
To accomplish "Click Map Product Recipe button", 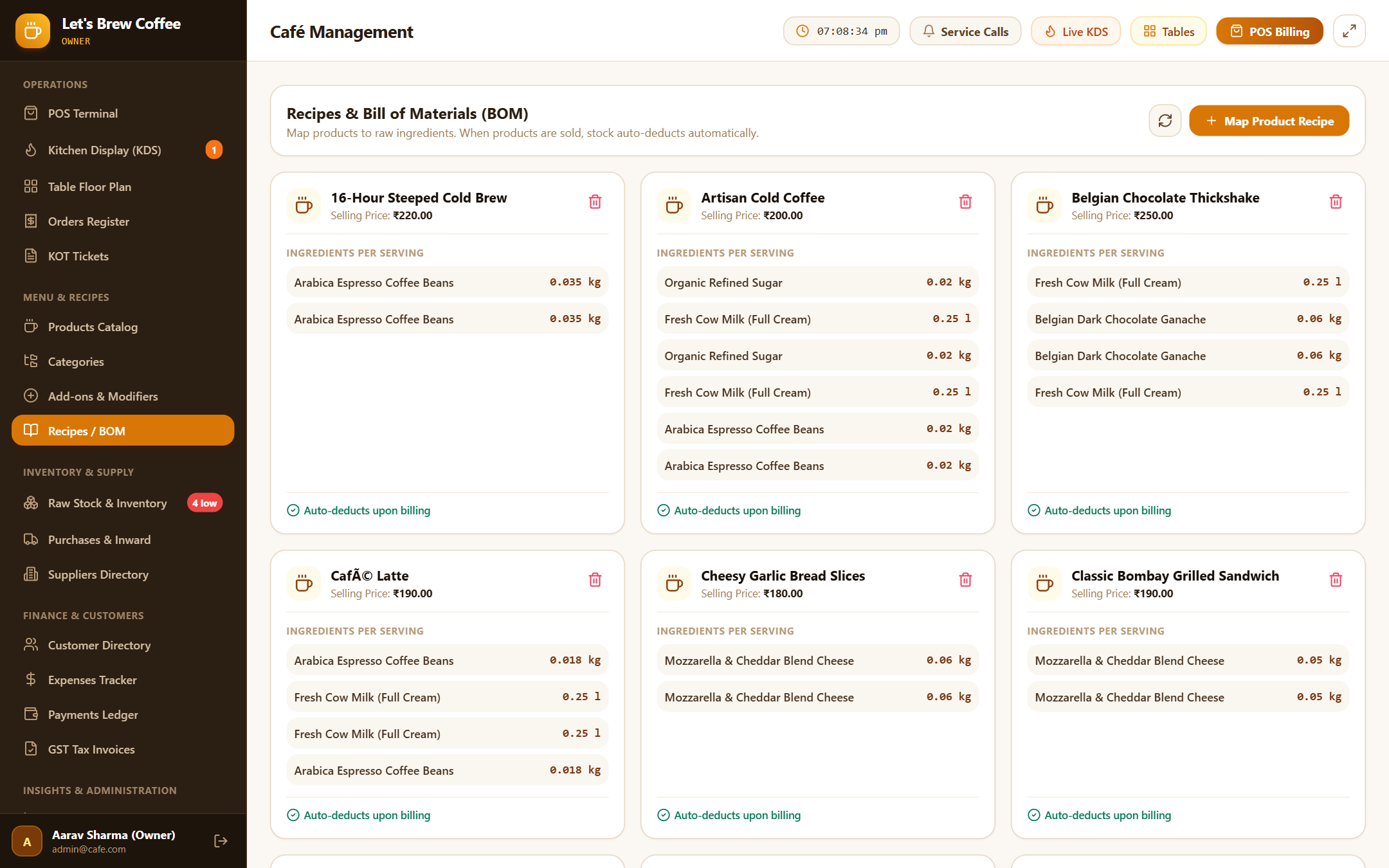I will coord(1269,121).
